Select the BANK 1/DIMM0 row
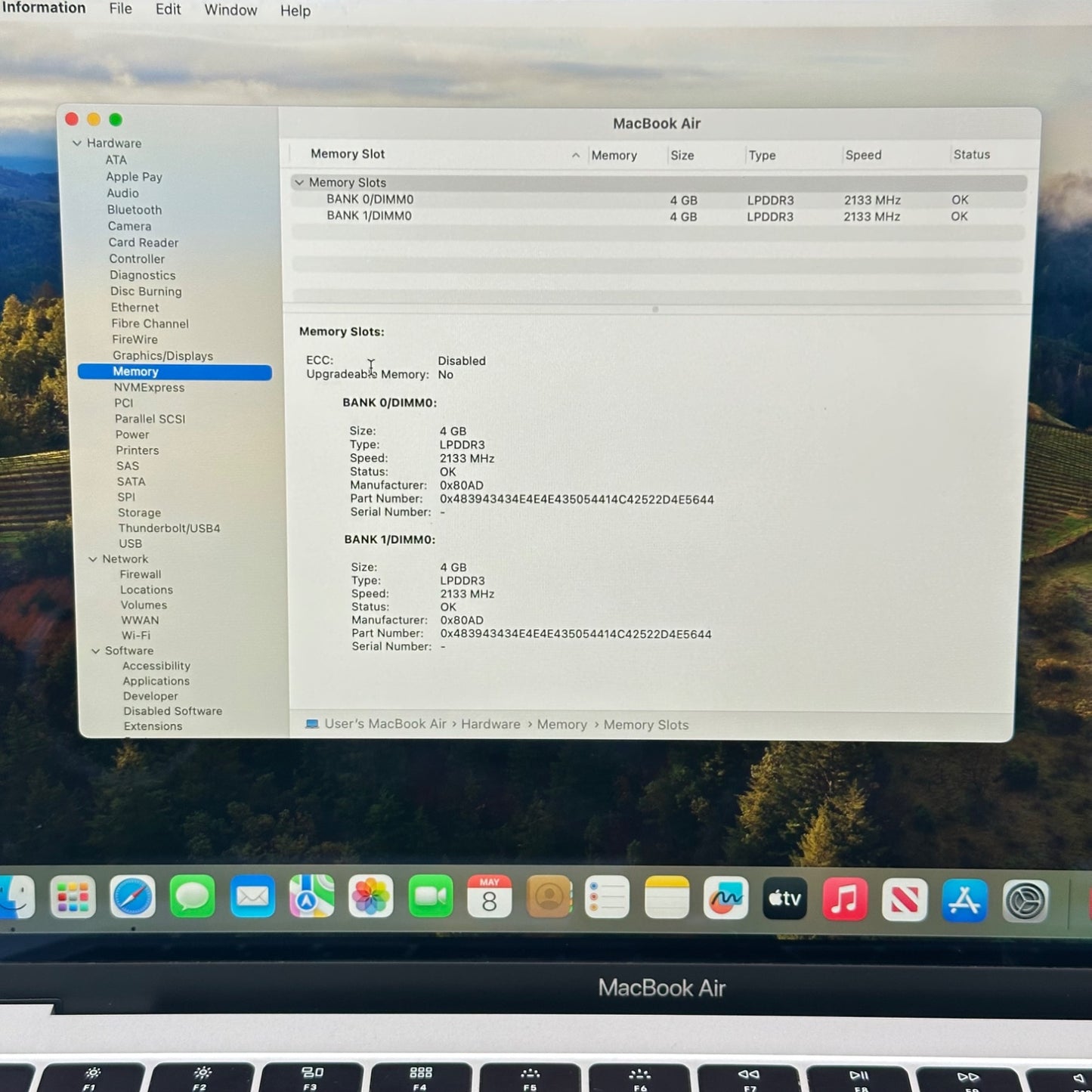Viewport: 1092px width, 1092px height. (657, 216)
